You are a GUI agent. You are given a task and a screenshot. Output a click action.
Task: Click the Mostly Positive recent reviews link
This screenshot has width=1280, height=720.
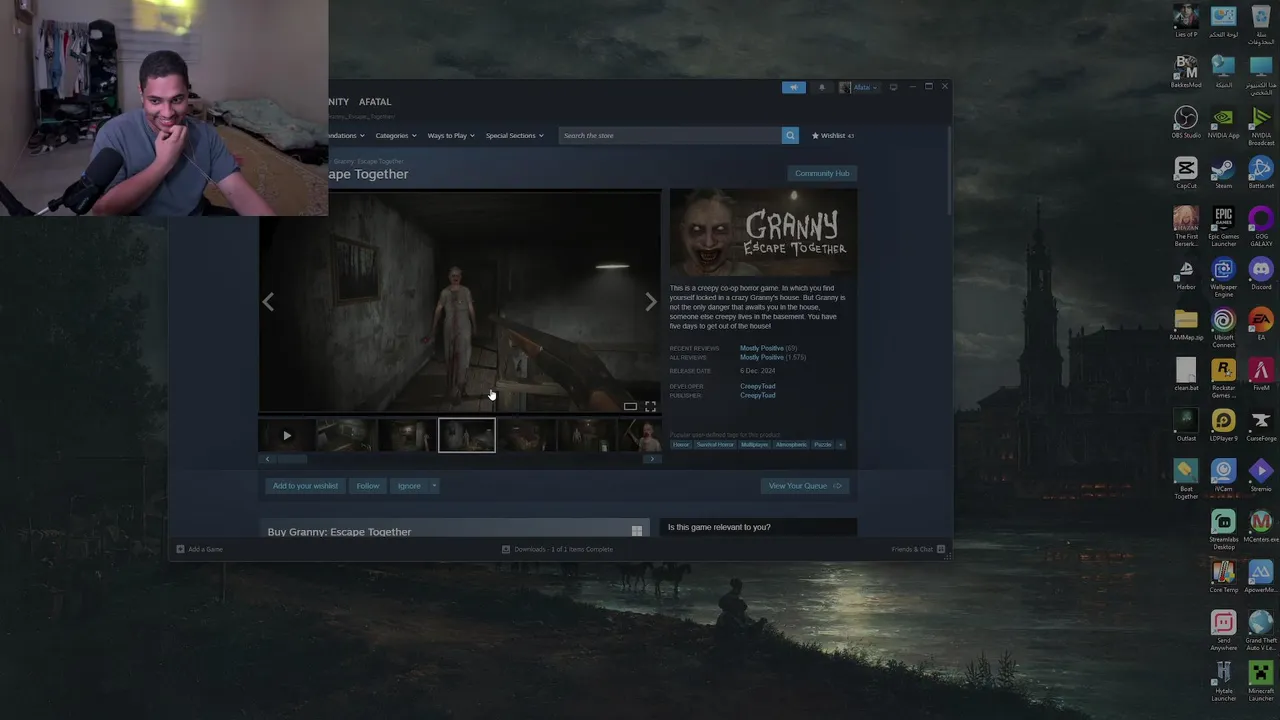(762, 348)
